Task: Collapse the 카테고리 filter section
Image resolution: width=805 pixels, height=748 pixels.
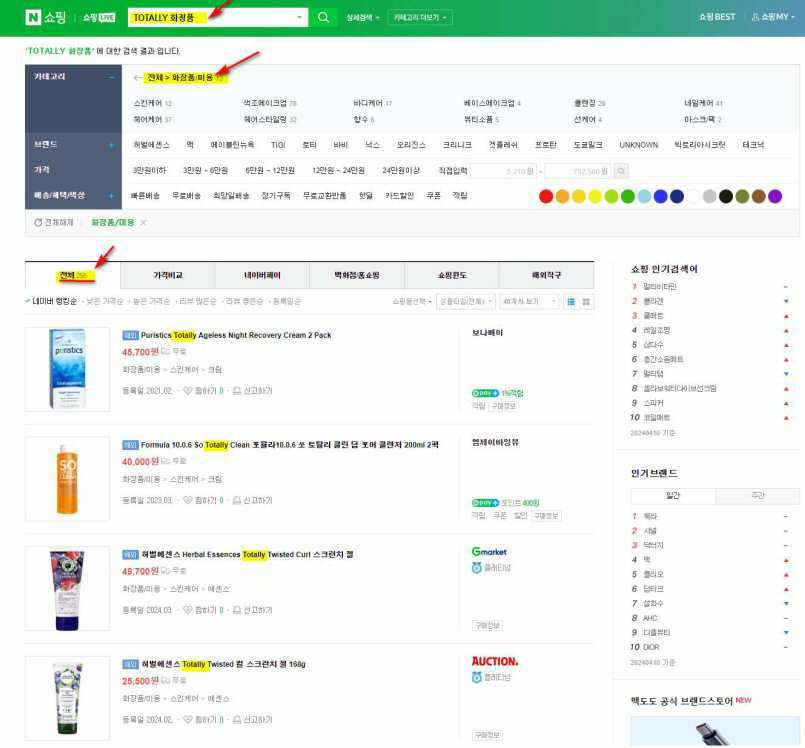Action: (x=111, y=77)
